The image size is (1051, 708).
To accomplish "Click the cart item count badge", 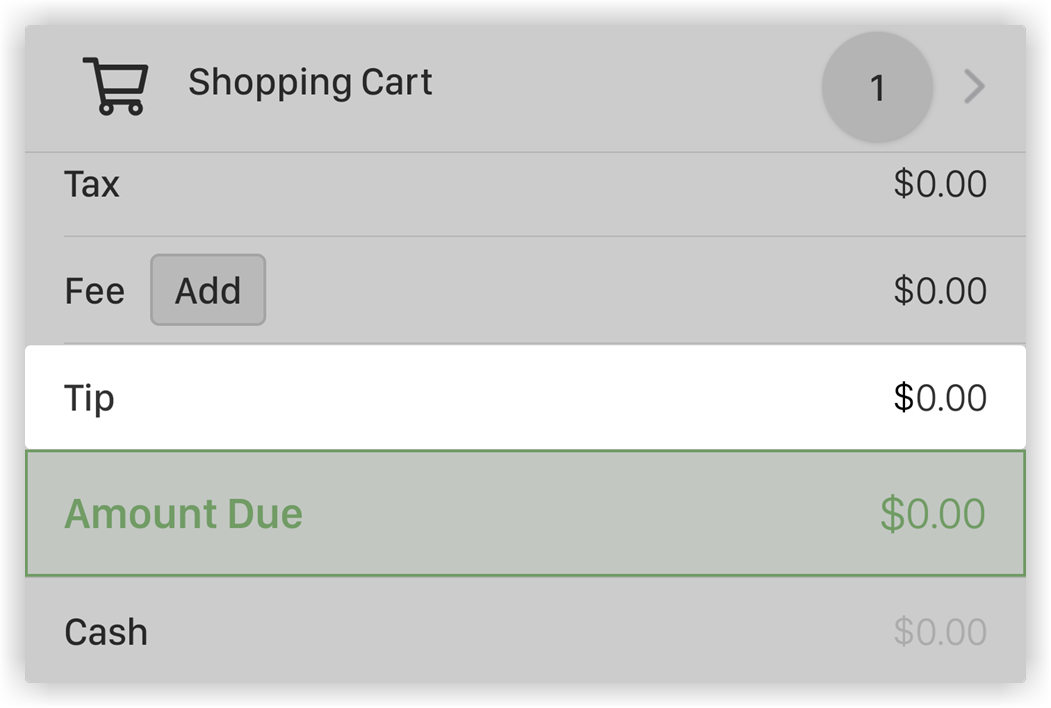I will tap(876, 88).
